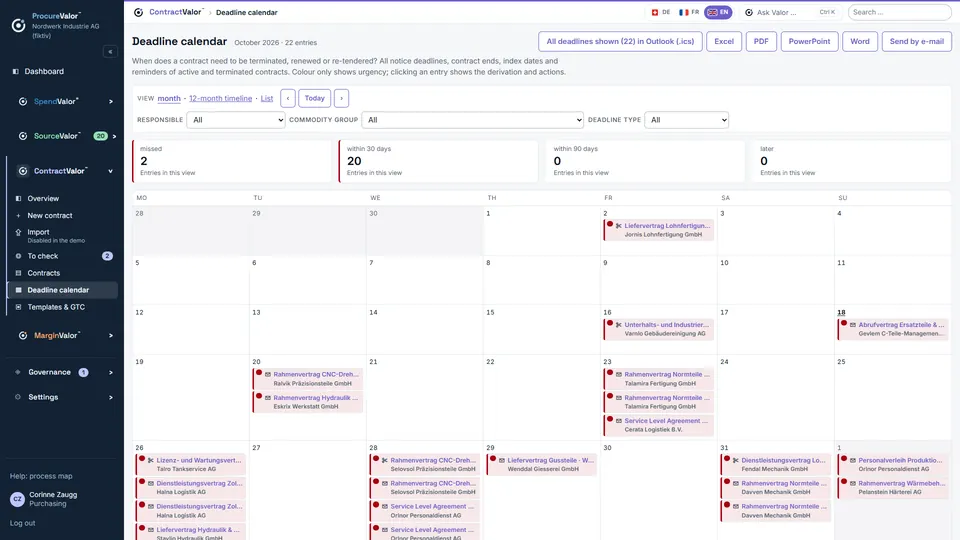Click the Ask Valor input box
The height and width of the screenshot is (540, 960).
pos(790,12)
